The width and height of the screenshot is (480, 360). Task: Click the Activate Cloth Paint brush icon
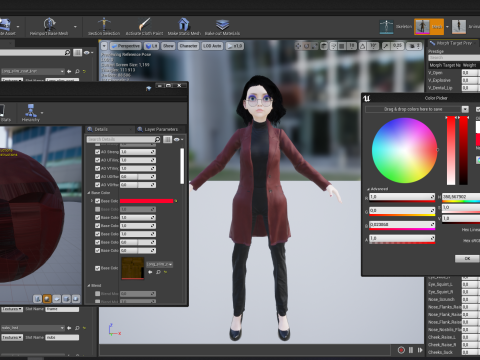pos(144,24)
